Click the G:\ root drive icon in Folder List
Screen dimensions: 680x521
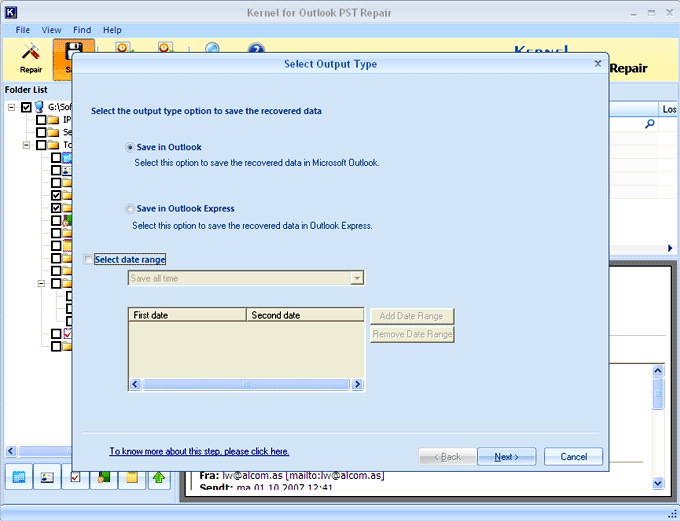pyautogui.click(x=39, y=107)
